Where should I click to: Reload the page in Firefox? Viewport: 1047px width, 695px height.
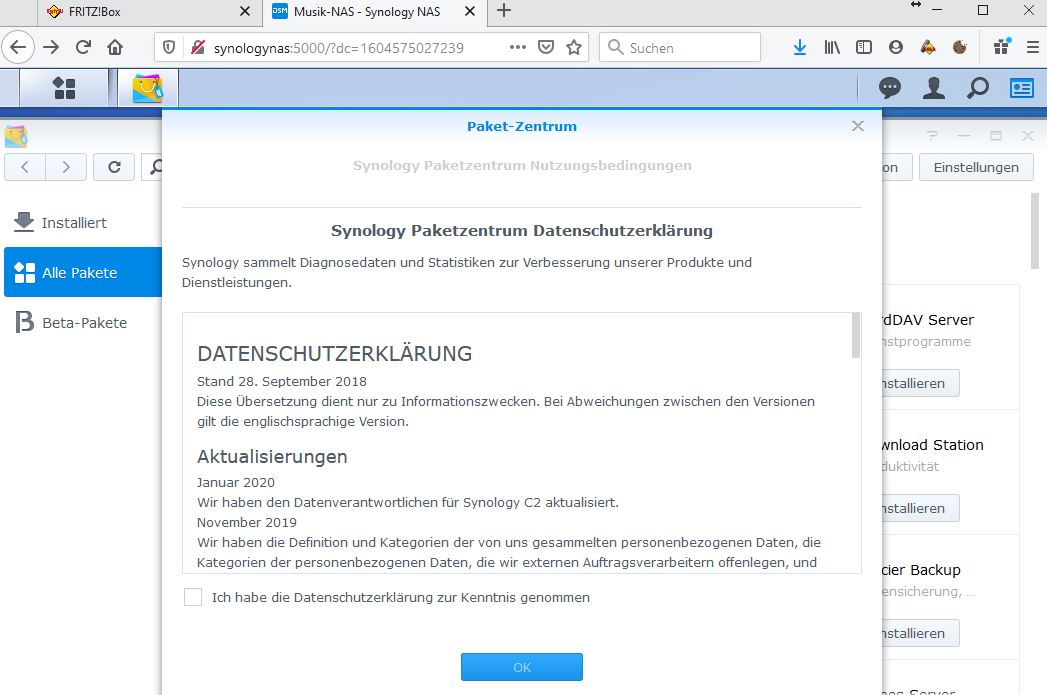click(x=83, y=47)
